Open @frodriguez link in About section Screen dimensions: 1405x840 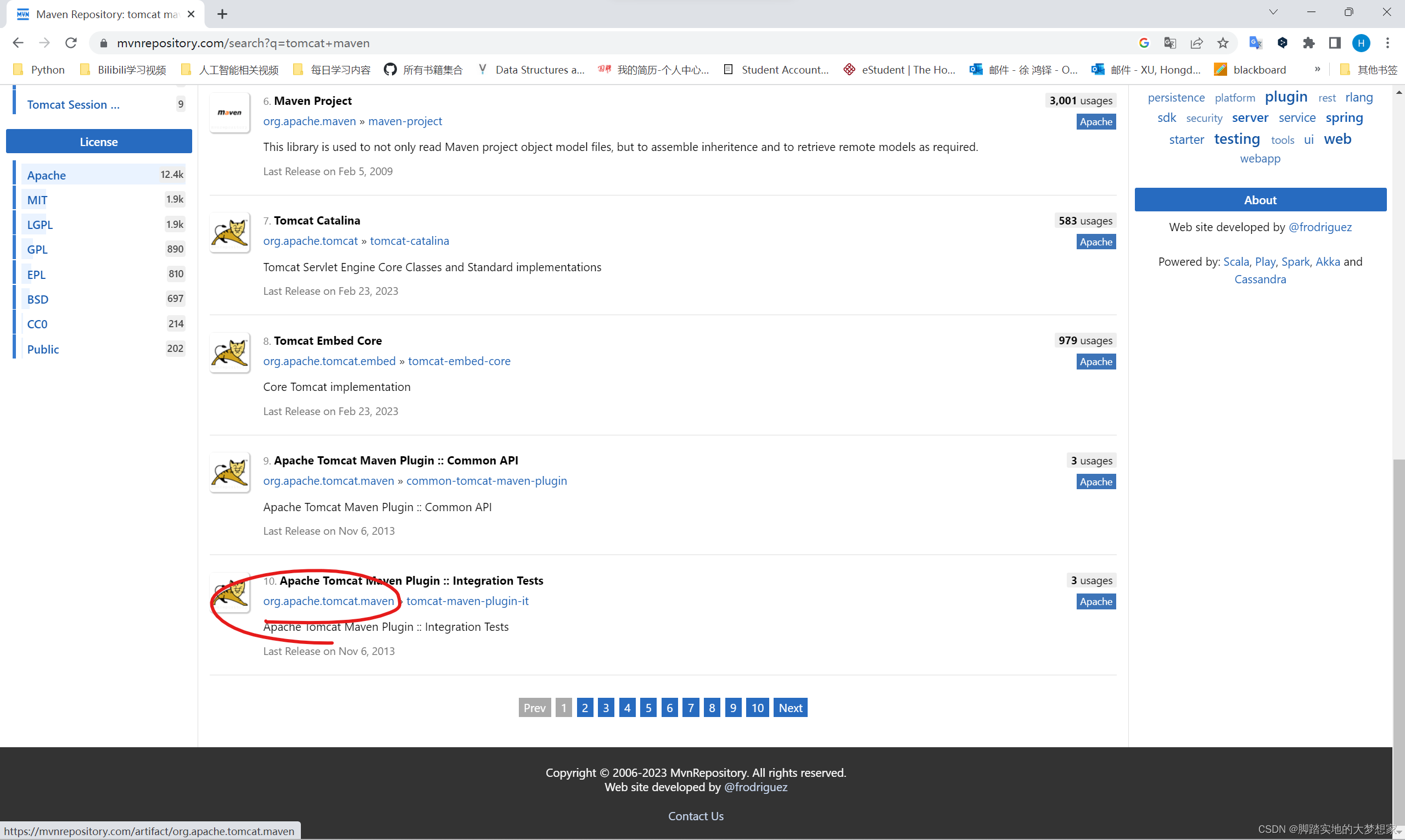[x=1320, y=227]
